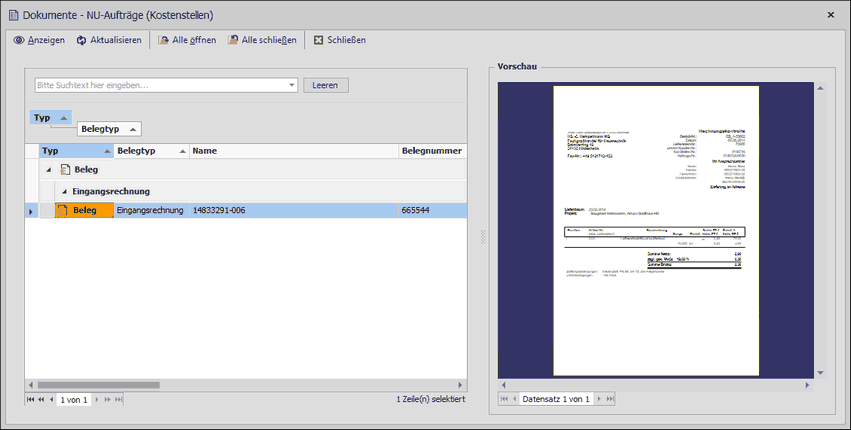851x430 pixels.
Task: Click the orange Beleg icon in selected row
Action: [62, 211]
